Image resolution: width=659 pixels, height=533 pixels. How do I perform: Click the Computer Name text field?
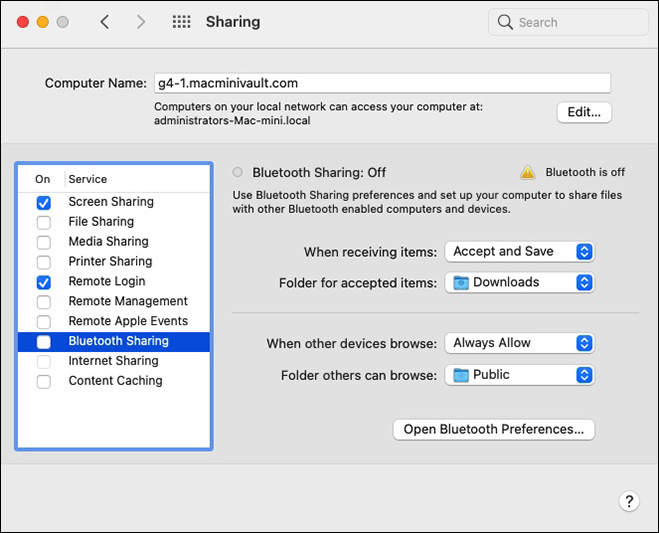(x=381, y=83)
